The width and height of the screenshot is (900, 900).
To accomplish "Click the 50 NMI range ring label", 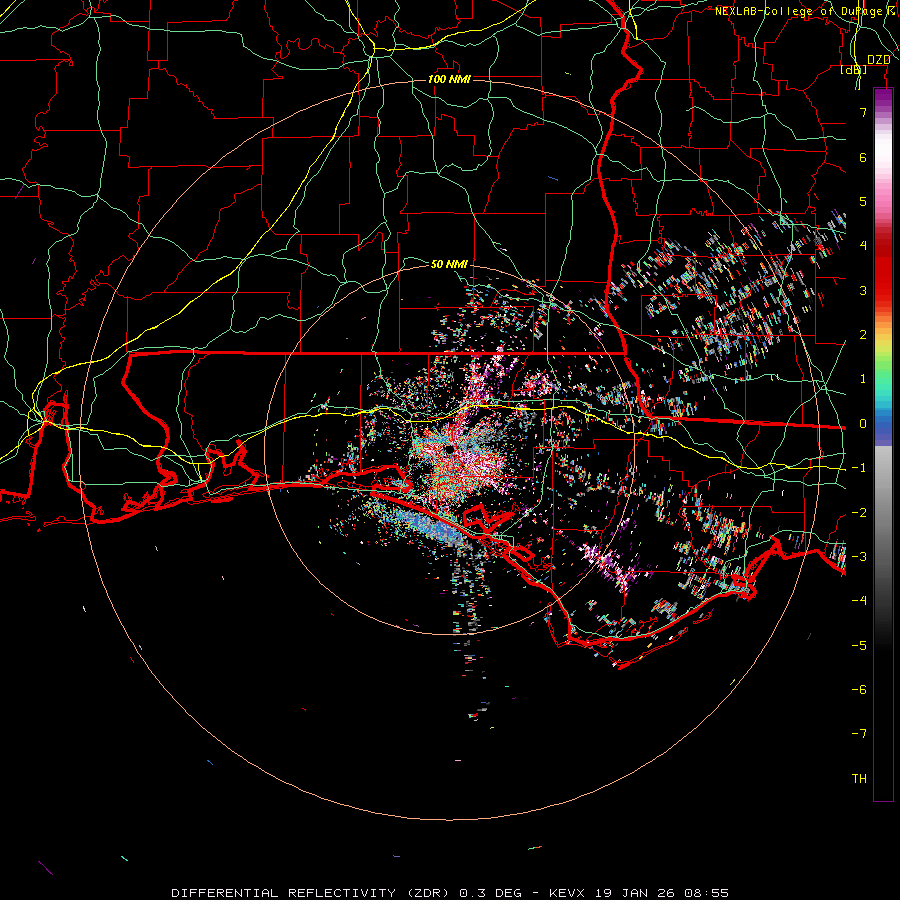I will pyautogui.click(x=449, y=264).
